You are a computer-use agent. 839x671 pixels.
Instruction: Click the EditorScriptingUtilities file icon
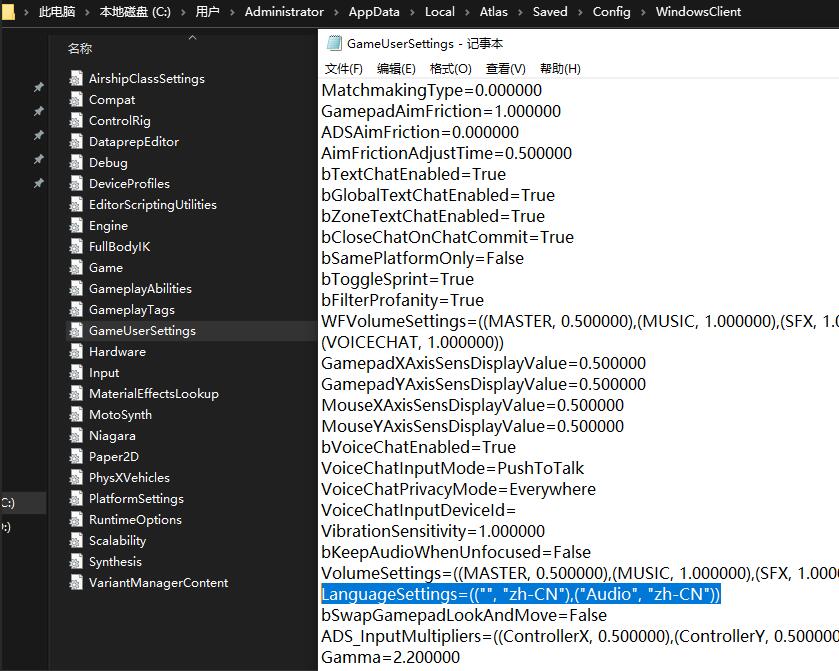pyautogui.click(x=76, y=204)
